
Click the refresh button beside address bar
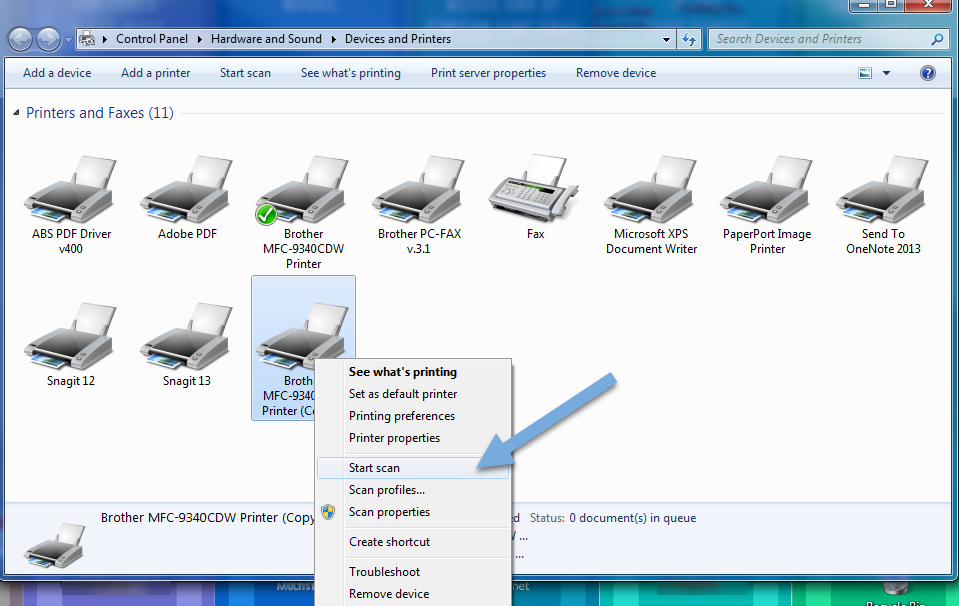pyautogui.click(x=689, y=39)
